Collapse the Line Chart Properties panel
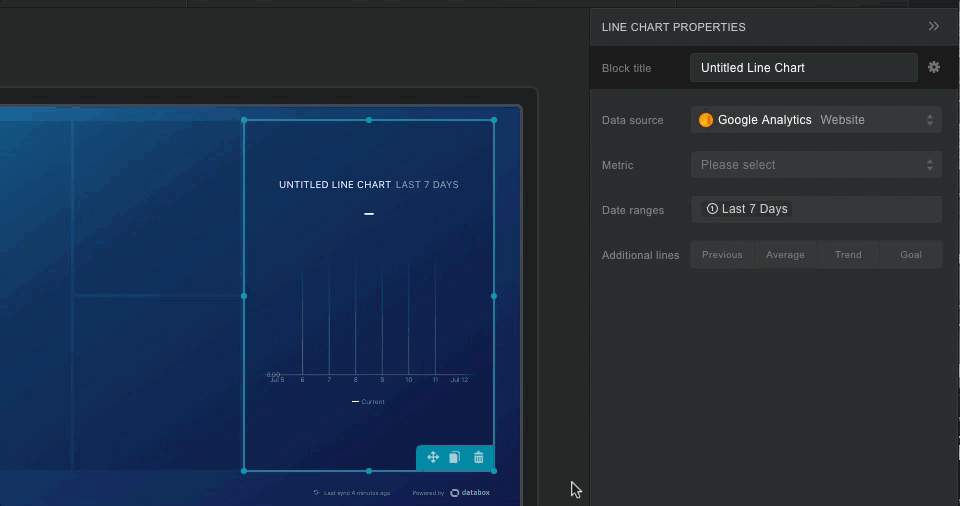This screenshot has width=960, height=506. (x=934, y=27)
